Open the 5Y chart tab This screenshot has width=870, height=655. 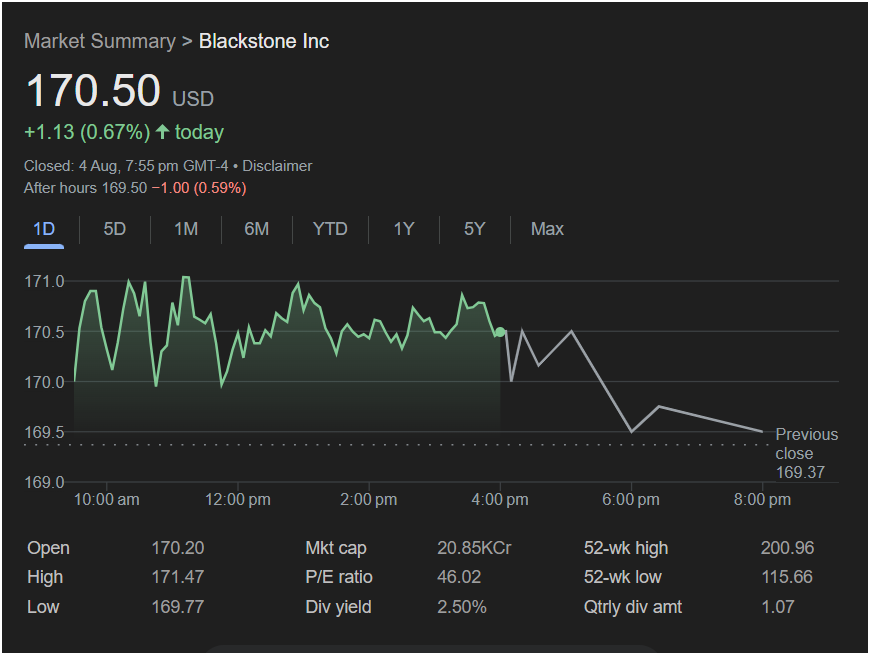coord(474,229)
